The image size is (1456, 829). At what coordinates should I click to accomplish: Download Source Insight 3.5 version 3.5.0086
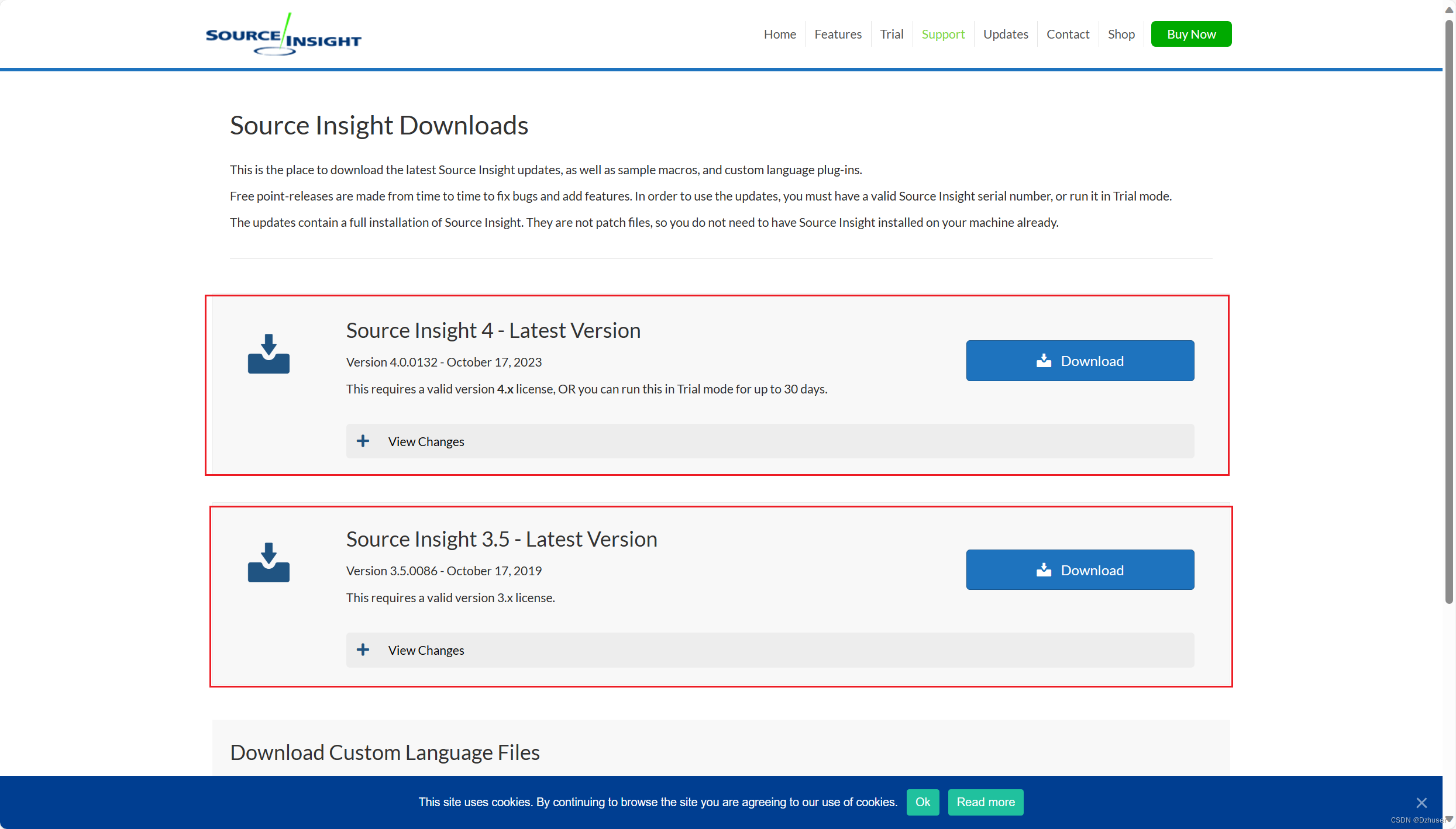click(1080, 570)
